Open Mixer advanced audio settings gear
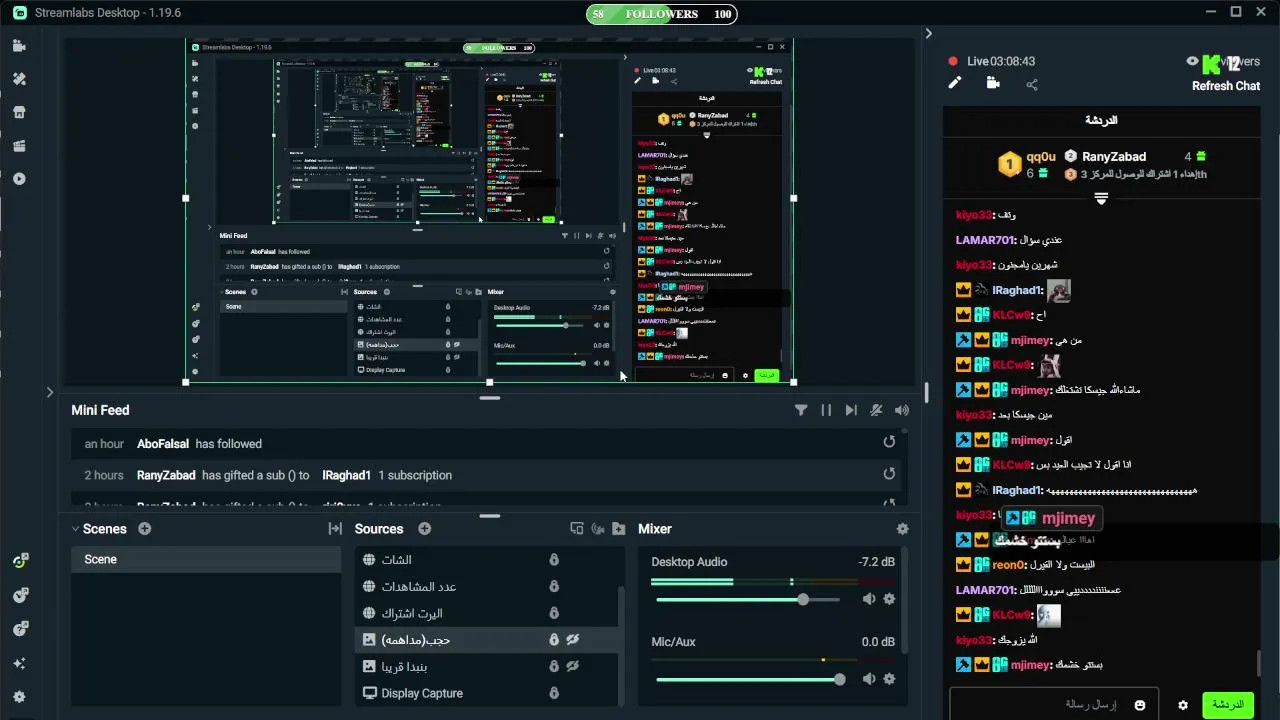Viewport: 1280px width, 720px height. [902, 529]
